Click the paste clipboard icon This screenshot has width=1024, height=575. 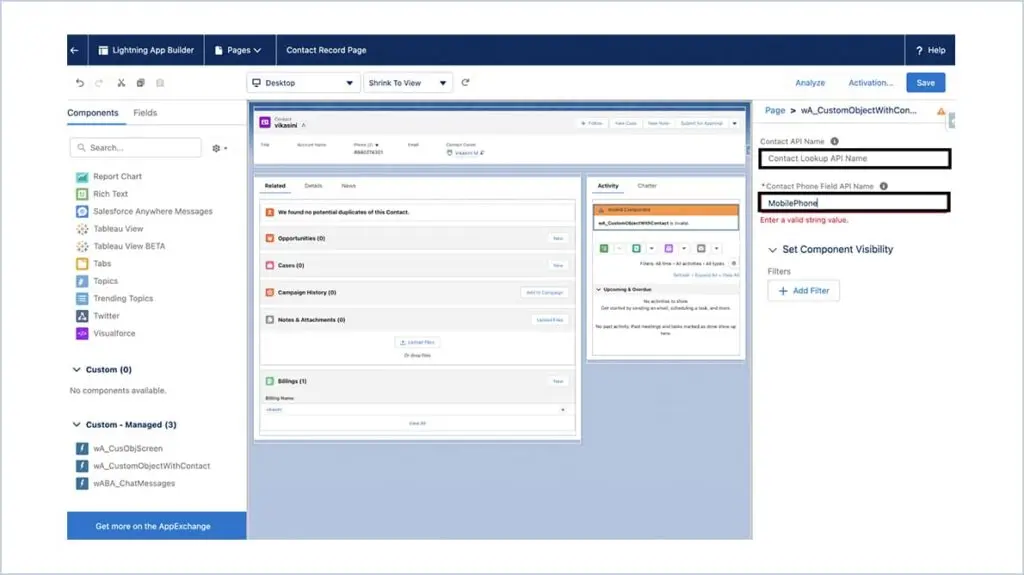click(x=160, y=83)
